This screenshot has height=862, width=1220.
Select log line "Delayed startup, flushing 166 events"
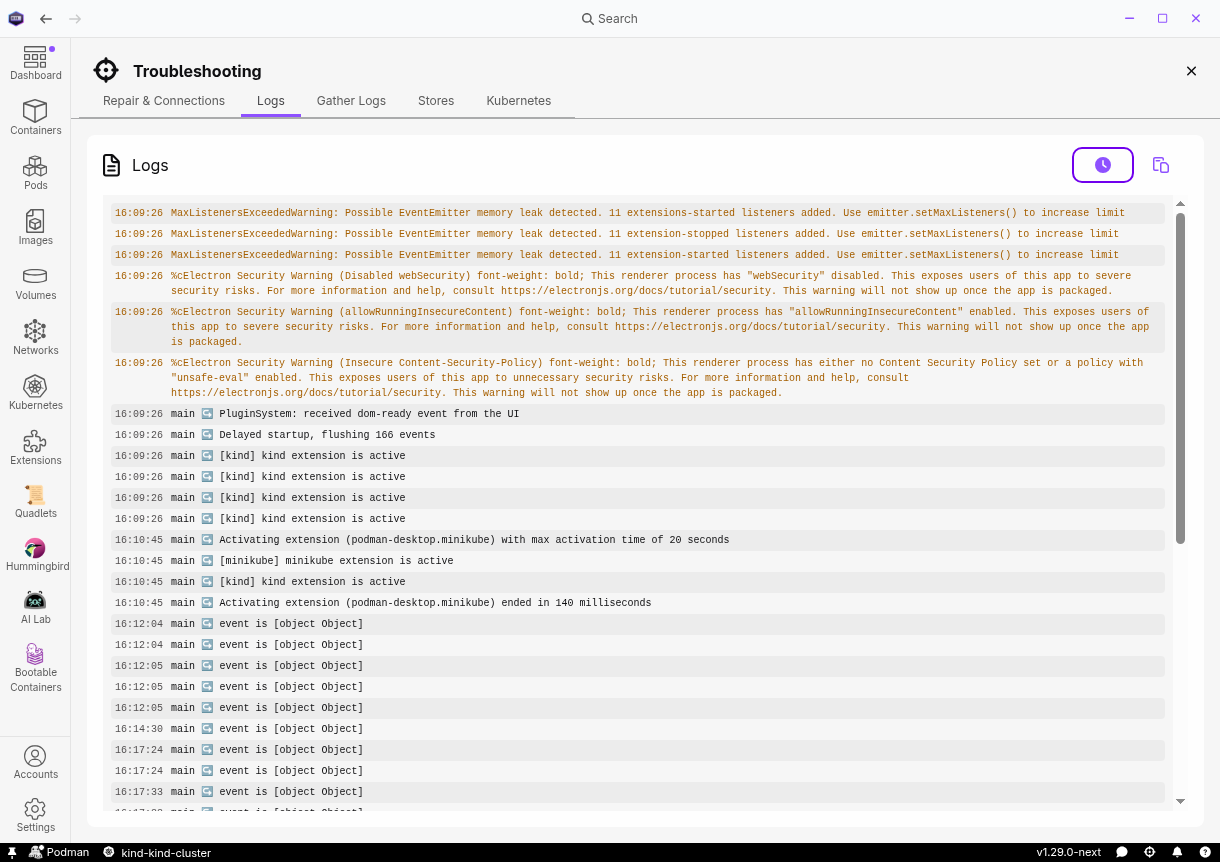638,435
